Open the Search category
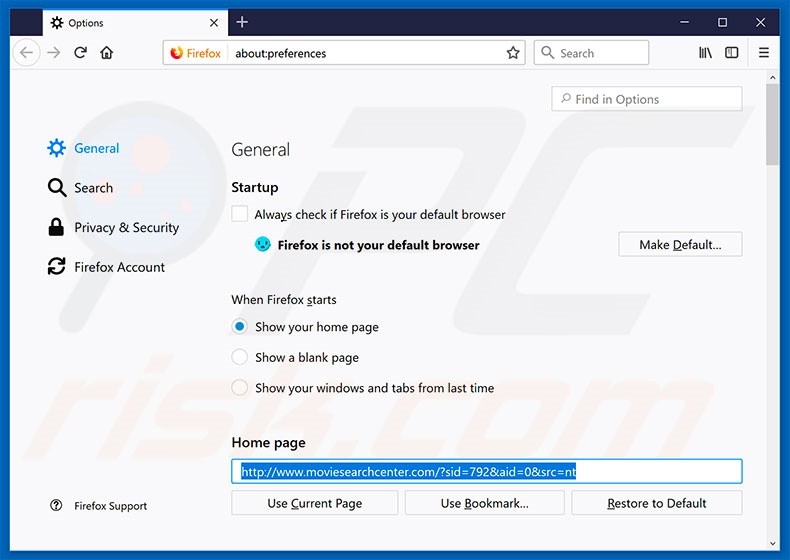790x560 pixels. tap(80, 188)
